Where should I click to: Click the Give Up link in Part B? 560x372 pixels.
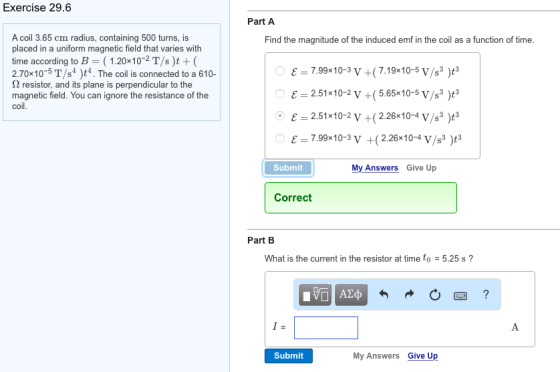tap(423, 356)
